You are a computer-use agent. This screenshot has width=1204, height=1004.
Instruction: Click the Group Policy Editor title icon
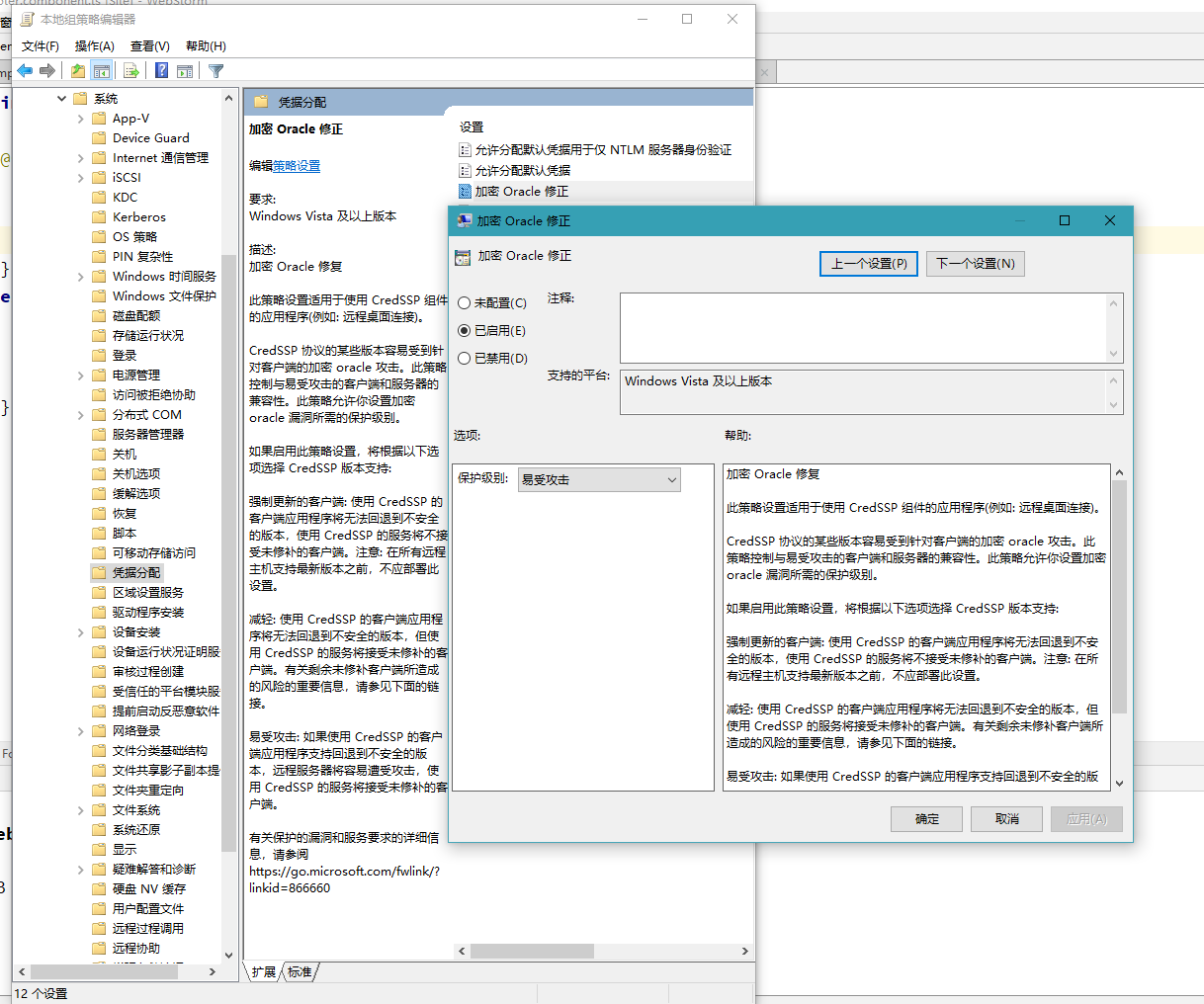coord(28,19)
